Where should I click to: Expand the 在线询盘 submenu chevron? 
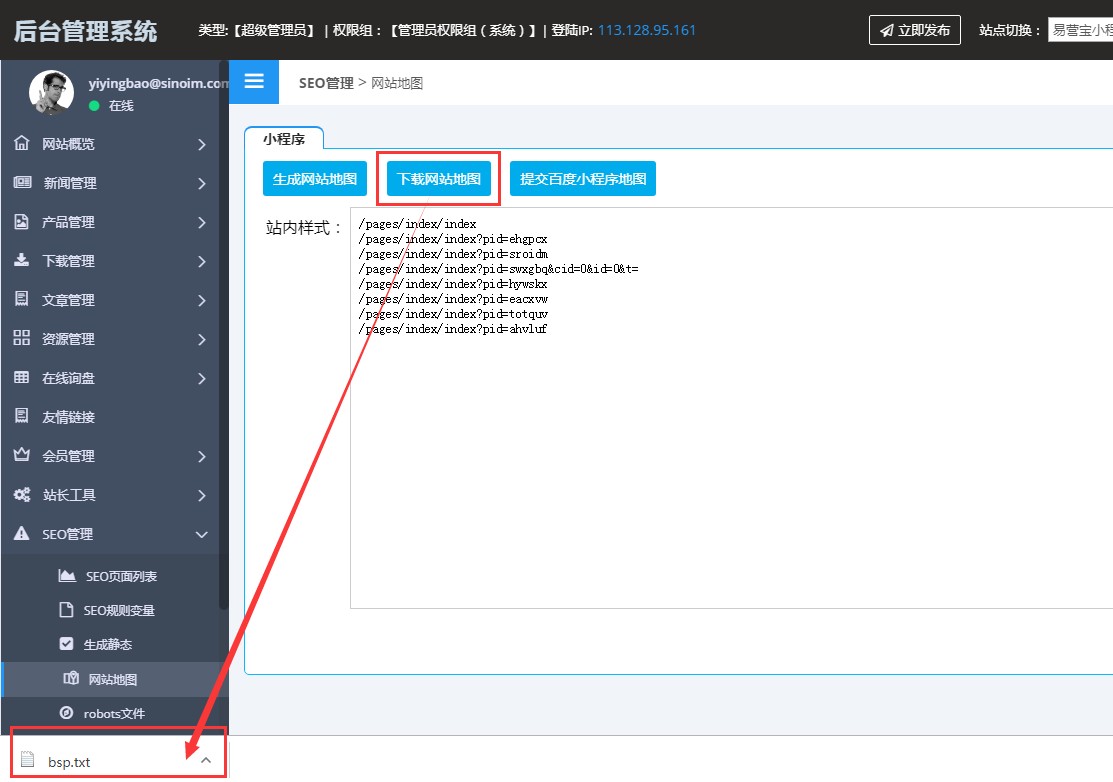(202, 379)
